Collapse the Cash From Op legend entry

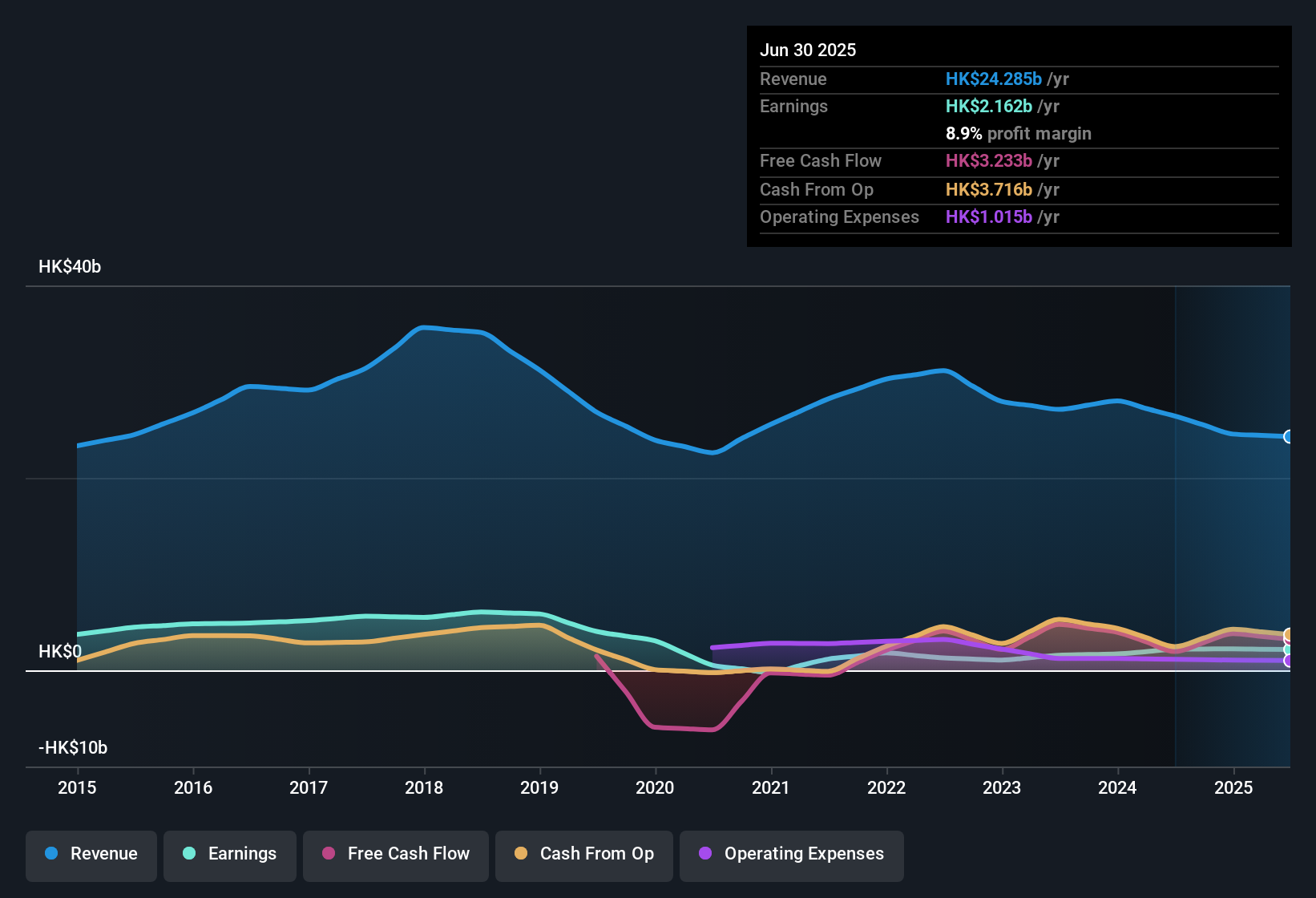point(583,855)
